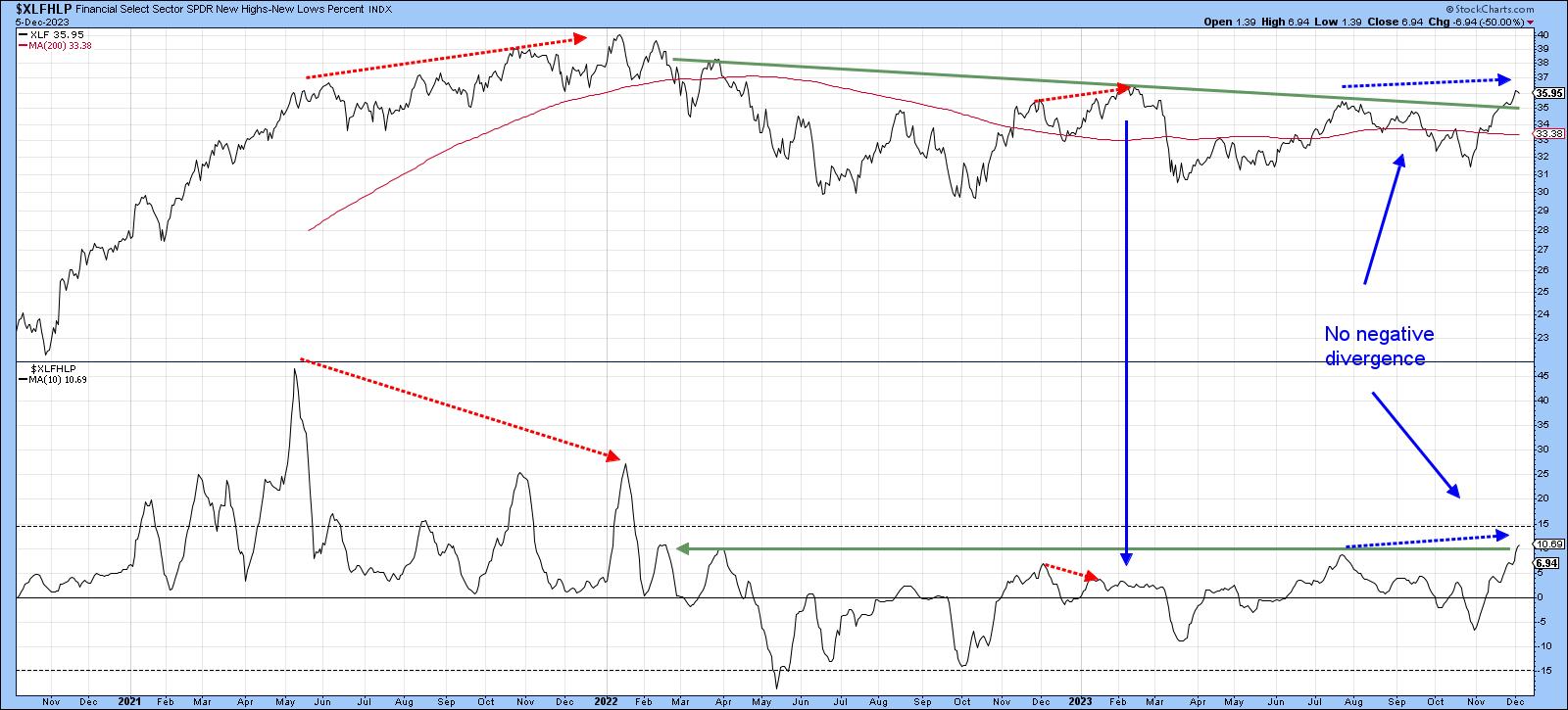The height and width of the screenshot is (710, 1568).
Task: Click the 5-Dec-2023 chart date
Action: [x=41, y=21]
